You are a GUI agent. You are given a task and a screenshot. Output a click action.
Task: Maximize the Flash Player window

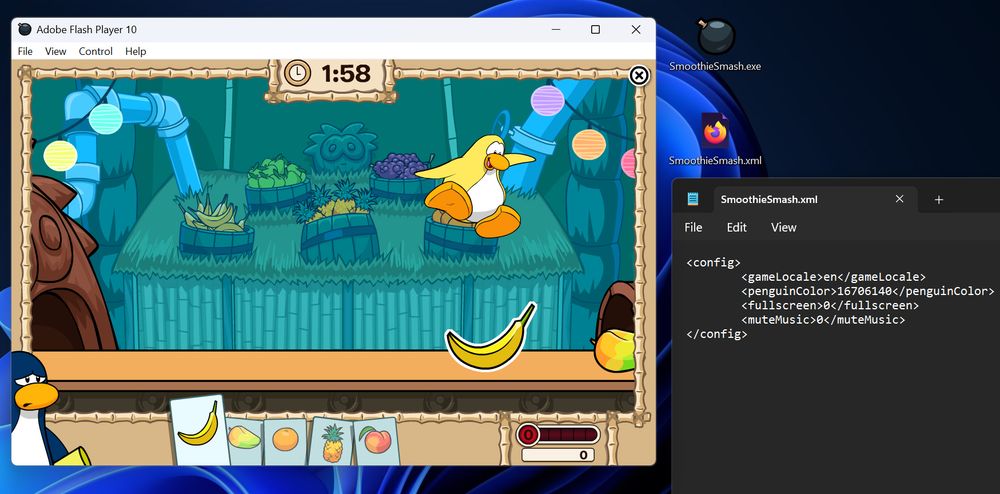tap(595, 29)
